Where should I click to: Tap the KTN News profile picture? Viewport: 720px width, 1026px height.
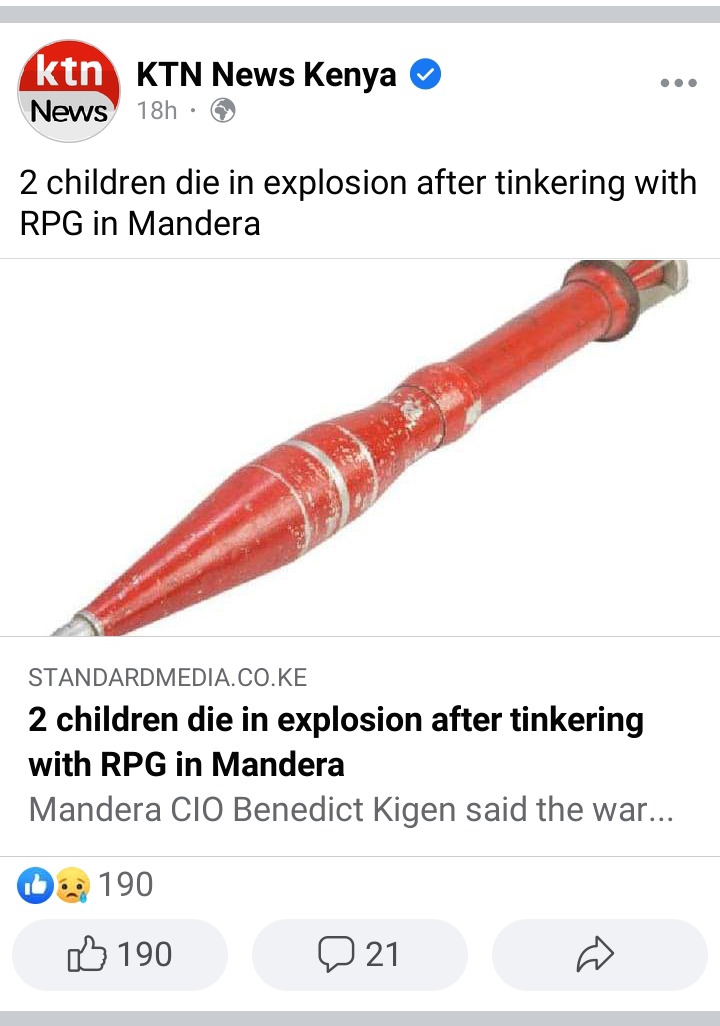pyautogui.click(x=69, y=91)
